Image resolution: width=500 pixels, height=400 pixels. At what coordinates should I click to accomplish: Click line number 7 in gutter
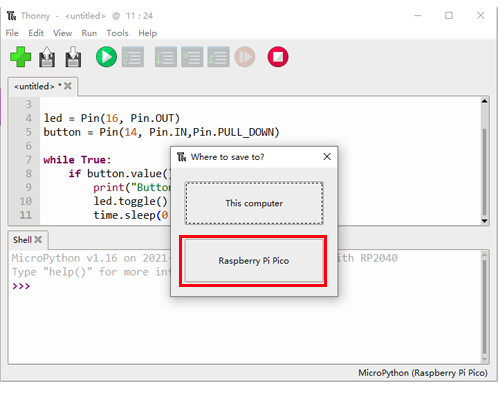click(x=29, y=160)
